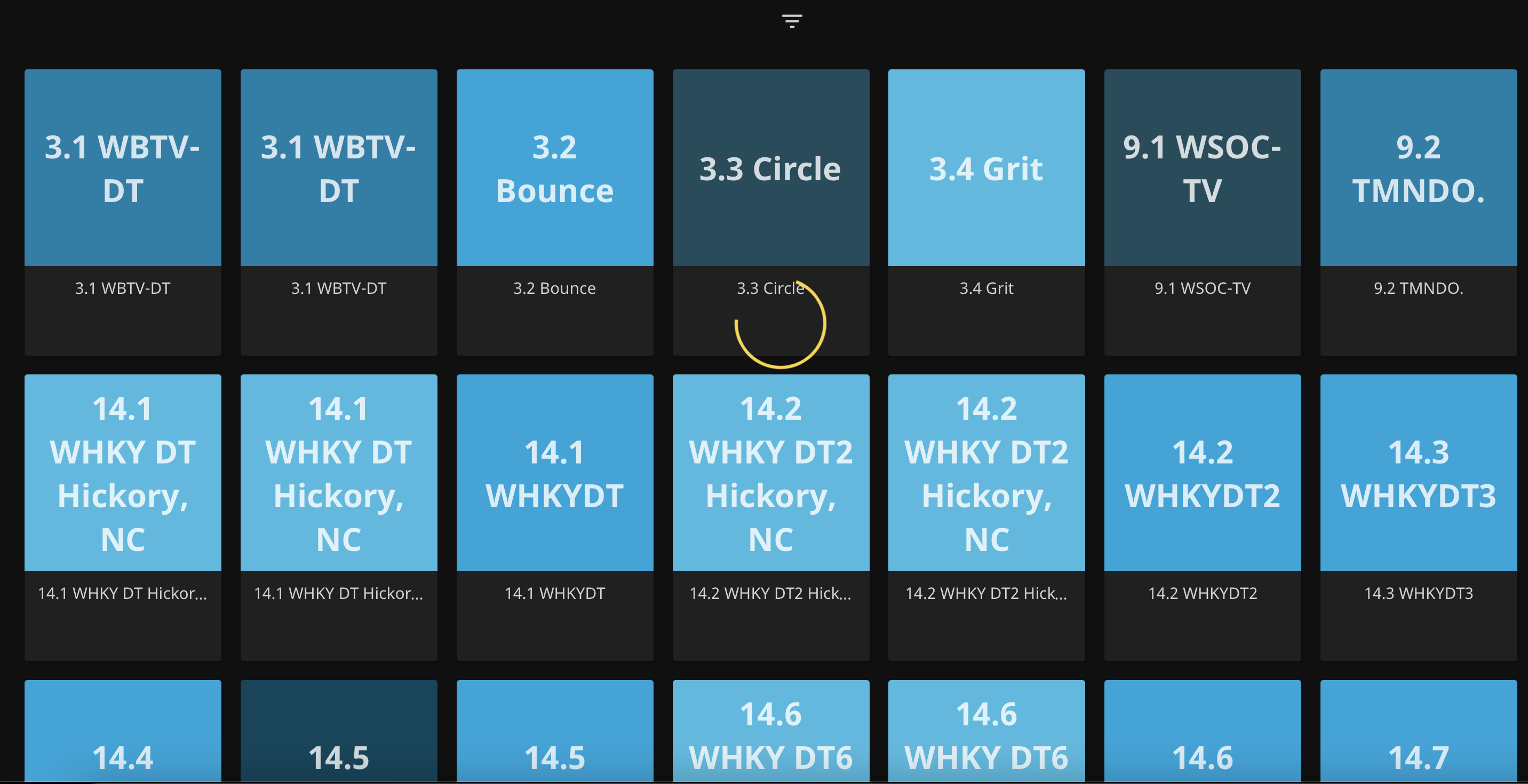Select the 9.2 TMNDO. channel tile

(1418, 212)
